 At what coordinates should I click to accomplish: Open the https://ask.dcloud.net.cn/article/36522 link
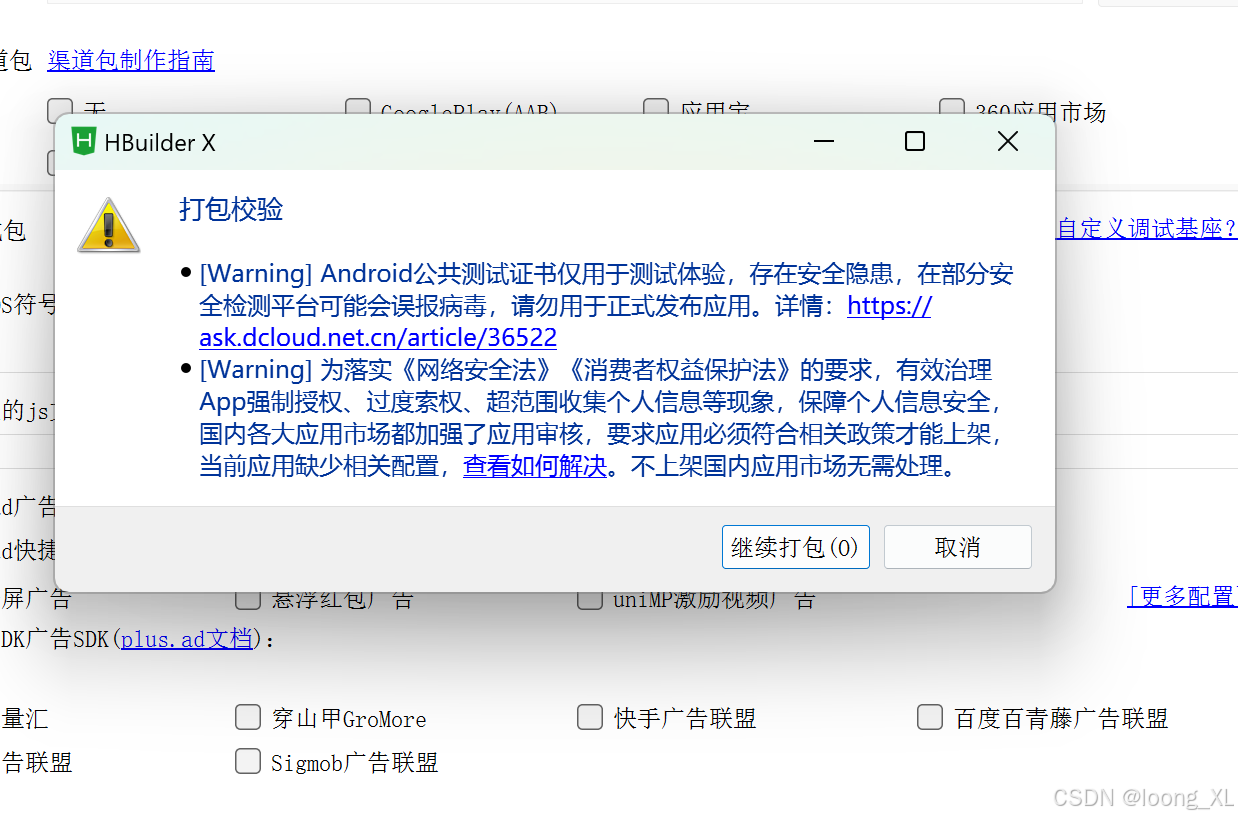click(x=565, y=321)
